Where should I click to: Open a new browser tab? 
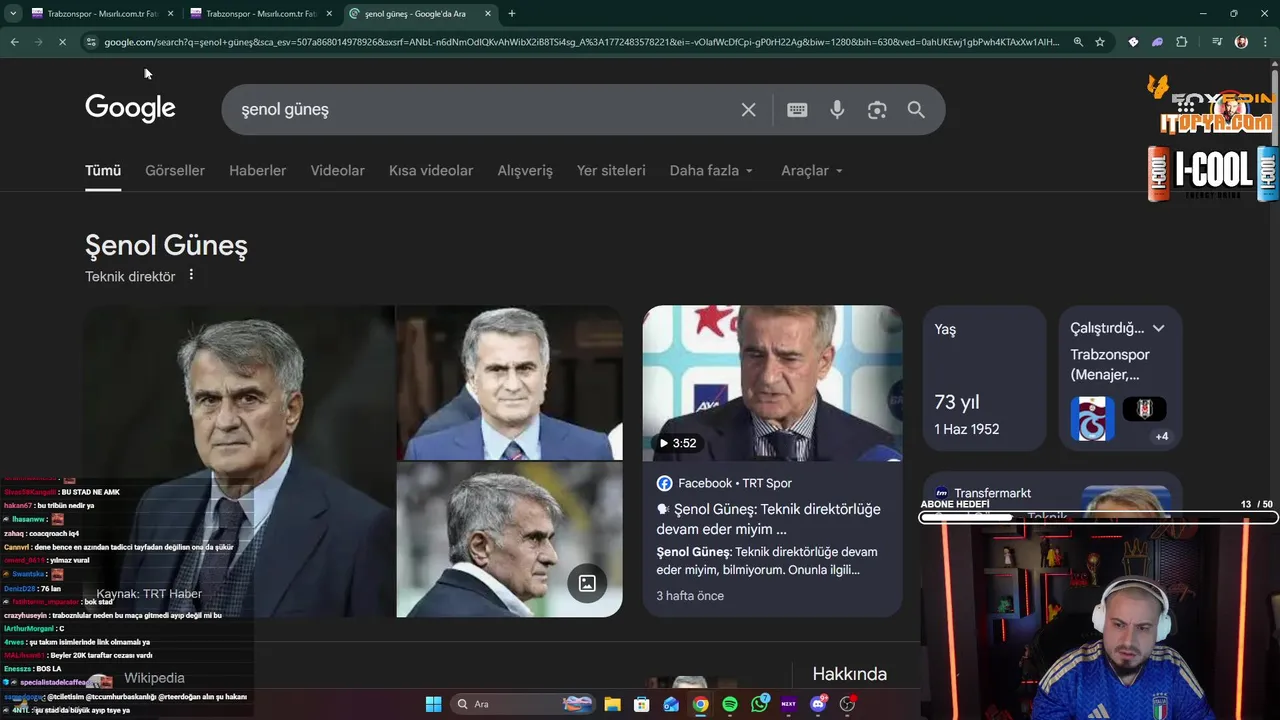[x=512, y=13]
